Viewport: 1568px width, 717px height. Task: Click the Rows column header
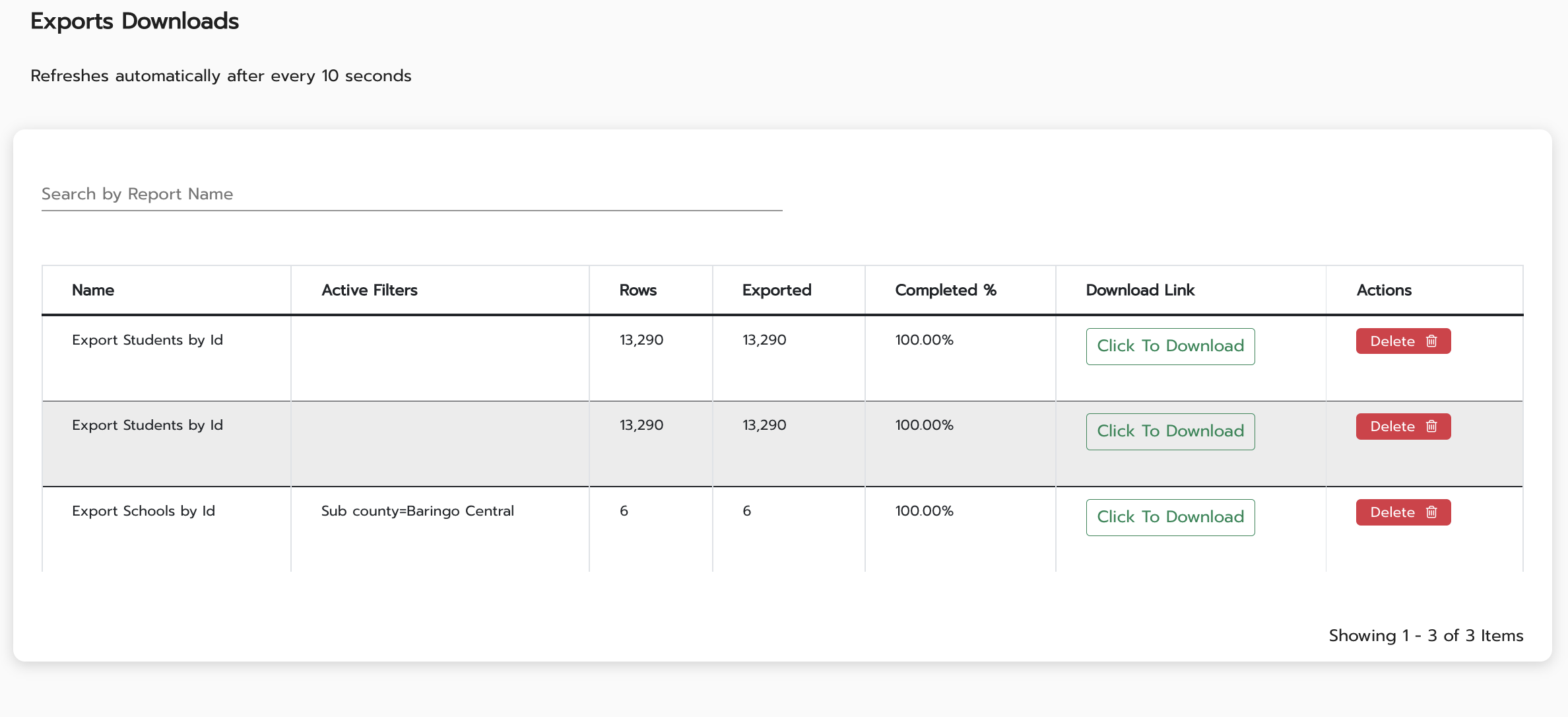[x=637, y=290]
